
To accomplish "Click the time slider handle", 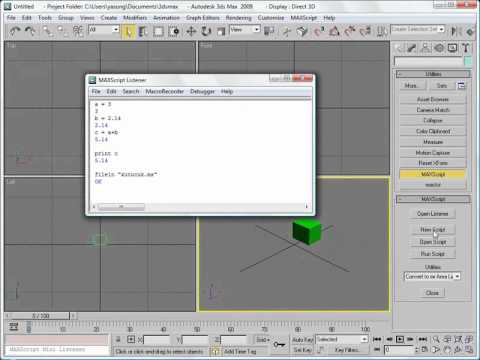I will (40, 316).
